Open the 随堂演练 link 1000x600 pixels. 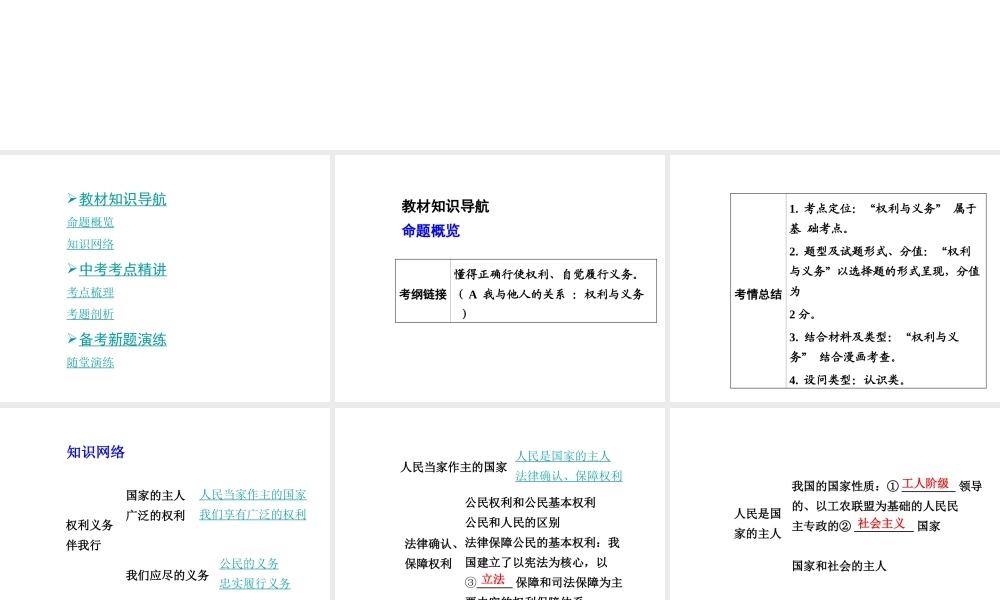(90, 362)
